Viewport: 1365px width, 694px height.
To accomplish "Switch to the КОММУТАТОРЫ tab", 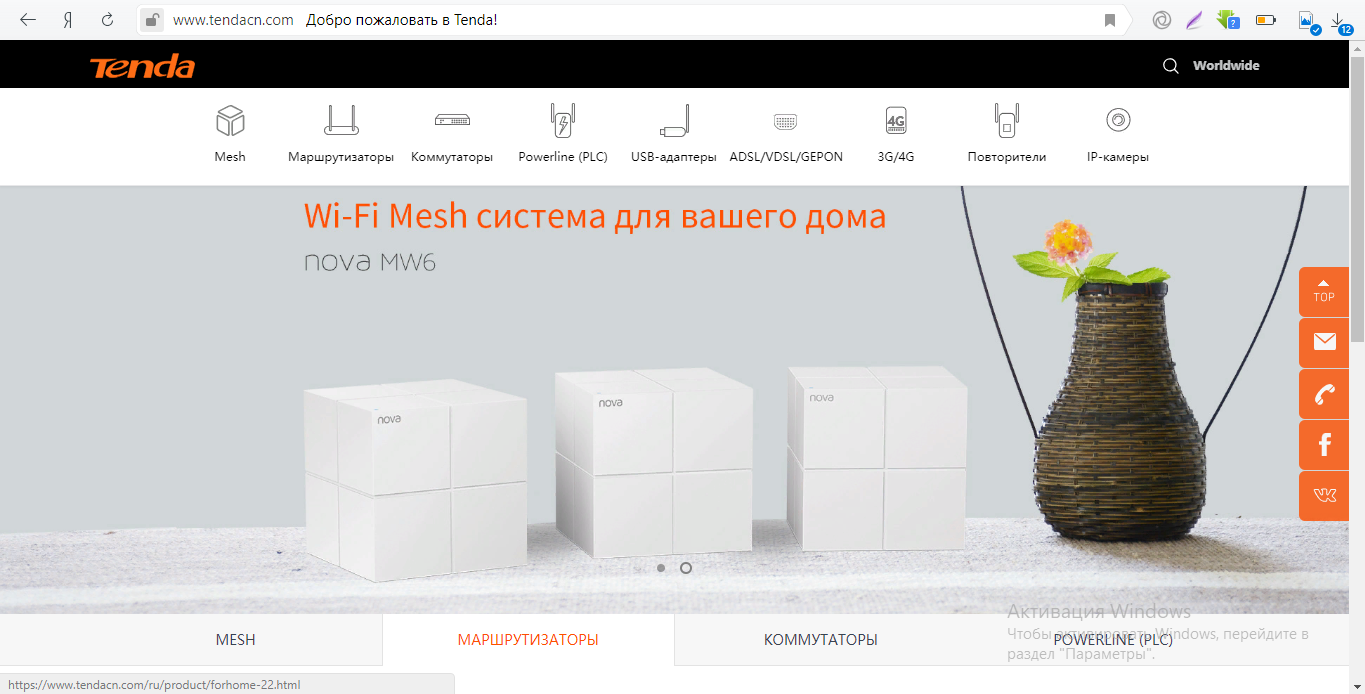I will (820, 640).
